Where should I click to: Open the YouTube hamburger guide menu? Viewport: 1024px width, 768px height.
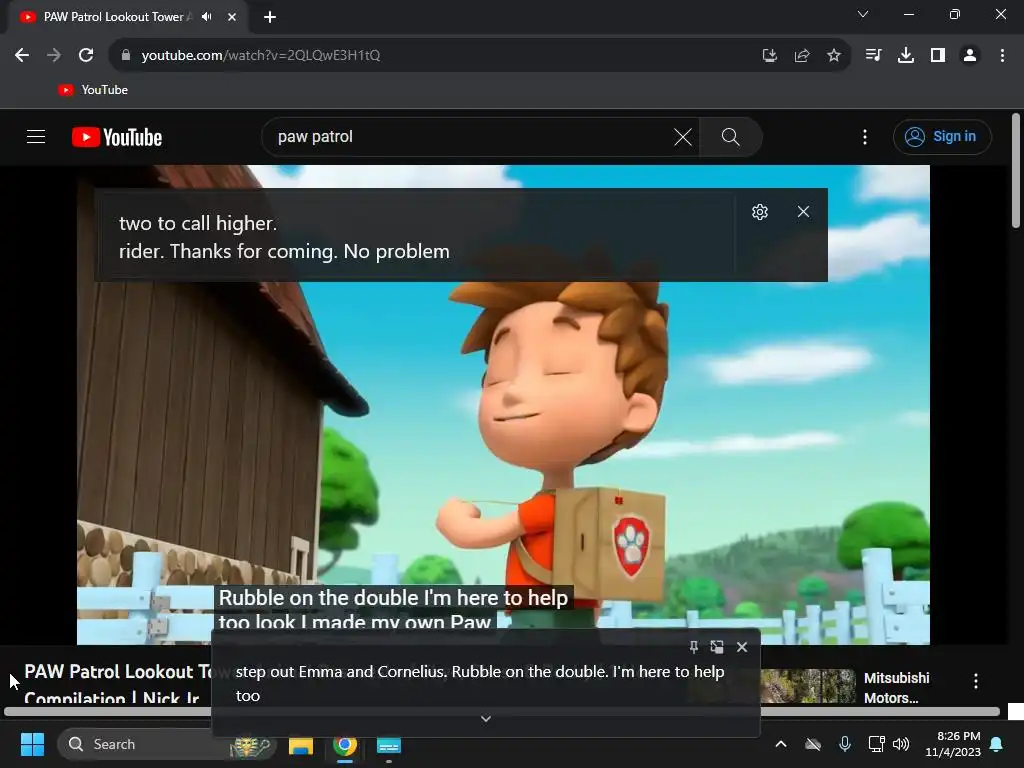point(36,136)
